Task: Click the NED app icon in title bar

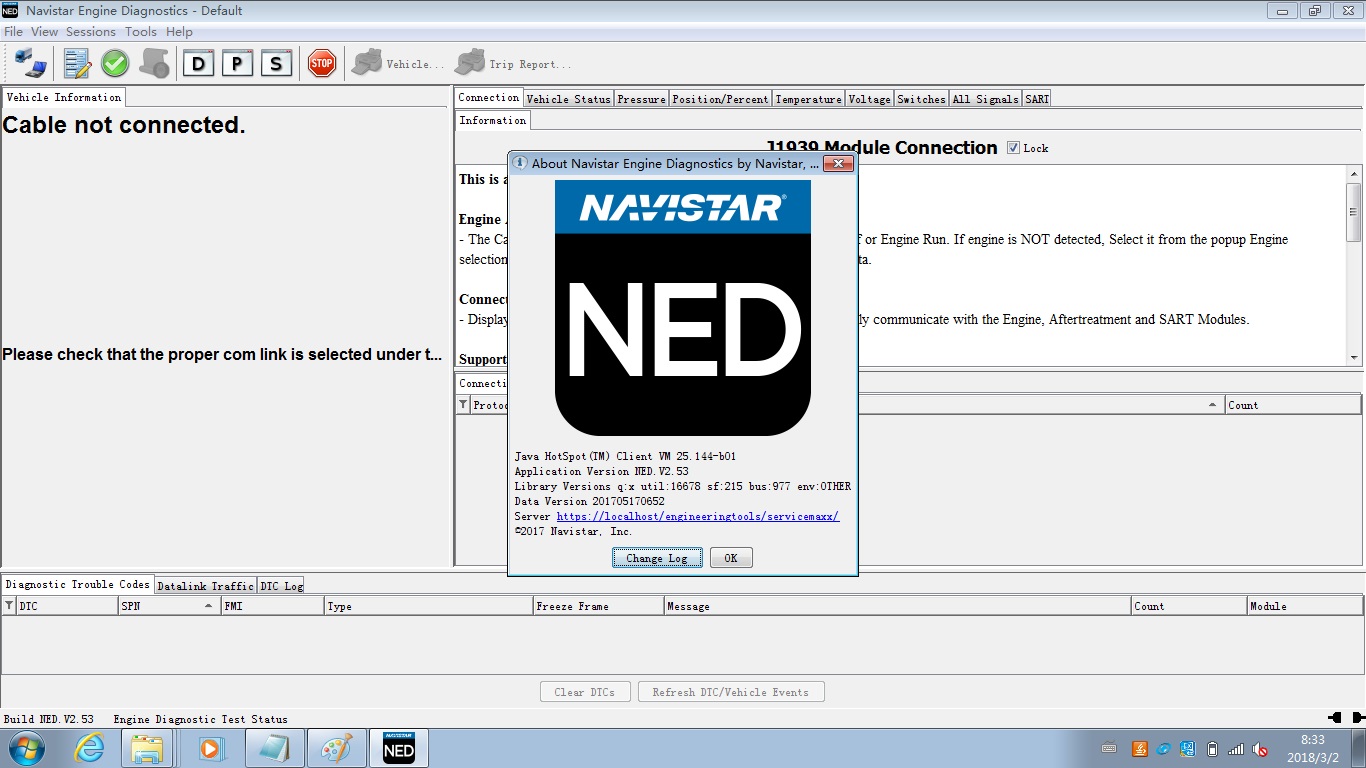Action: click(x=11, y=11)
